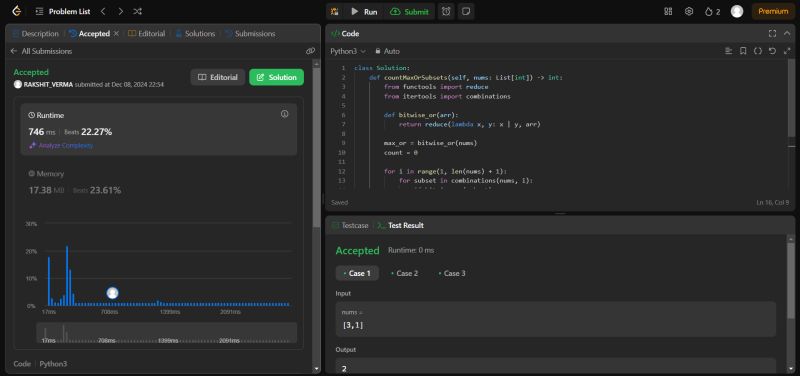Click the tallest bar in runtime chart
Screen dimensions: 800x376
click(67, 276)
